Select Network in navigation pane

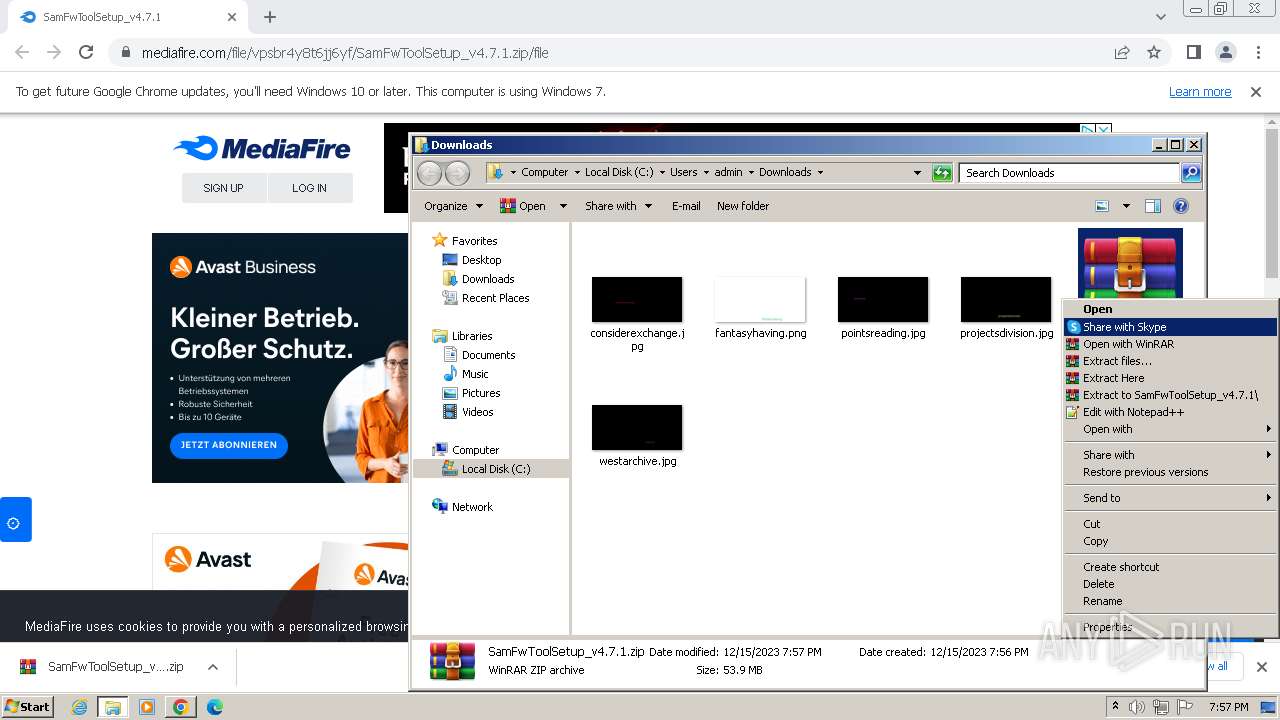[x=472, y=507]
